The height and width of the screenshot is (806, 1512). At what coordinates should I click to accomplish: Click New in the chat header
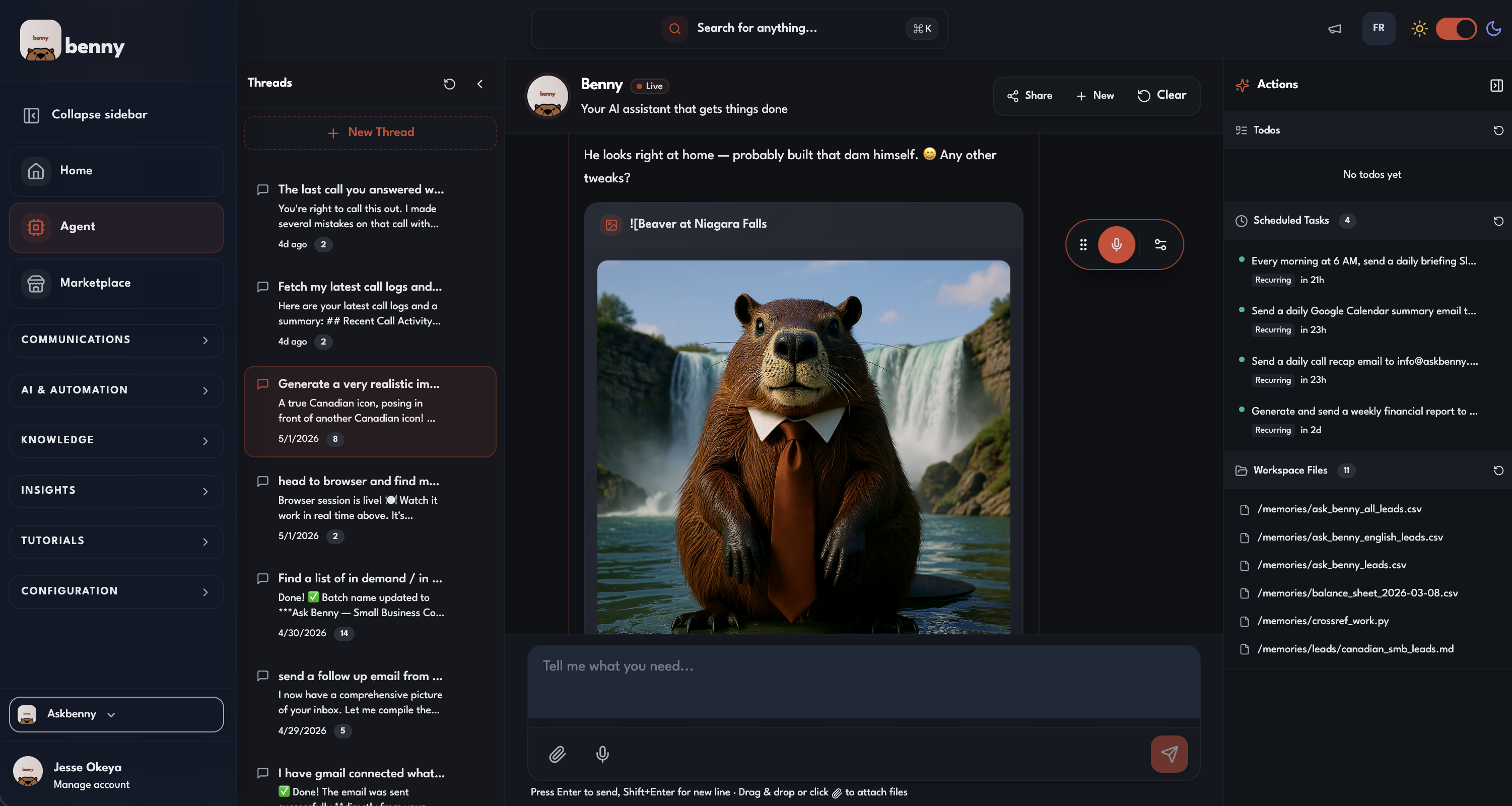pos(1094,96)
